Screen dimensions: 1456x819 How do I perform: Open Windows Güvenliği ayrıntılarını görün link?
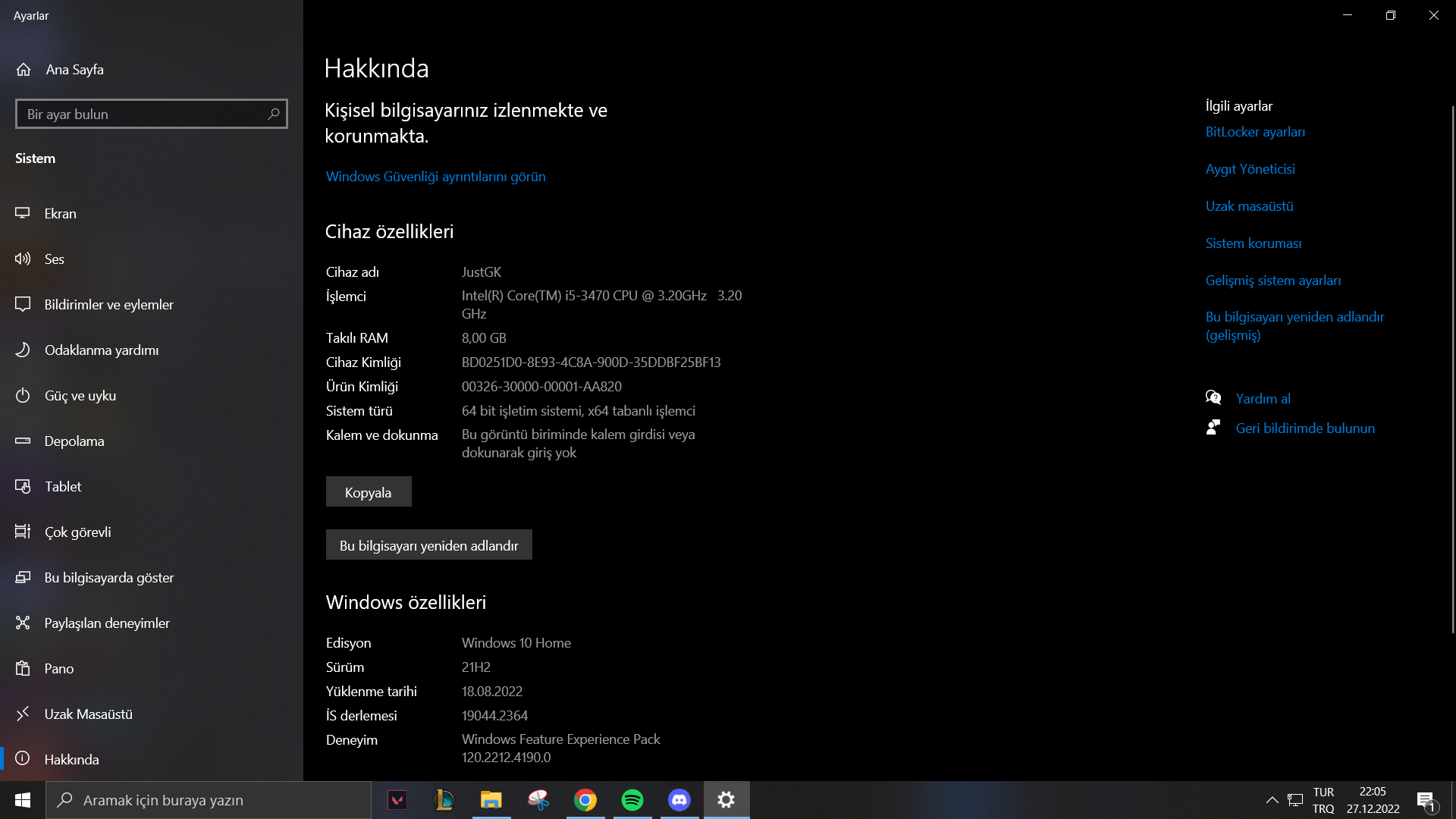[x=435, y=176]
